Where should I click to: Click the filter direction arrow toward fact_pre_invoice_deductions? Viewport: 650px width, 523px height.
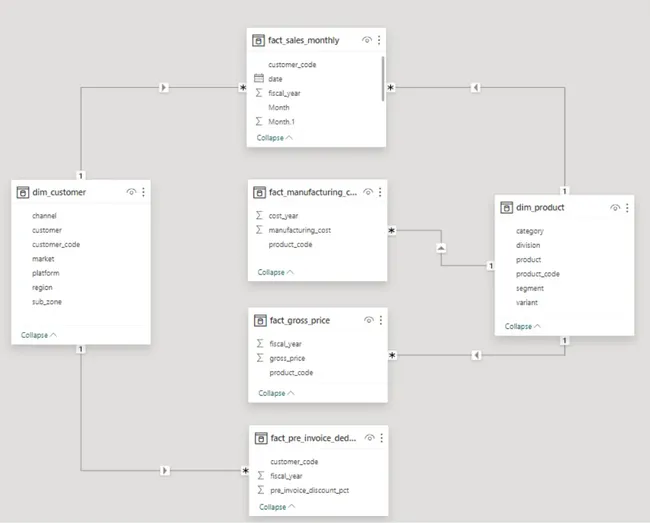pyautogui.click(x=165, y=470)
